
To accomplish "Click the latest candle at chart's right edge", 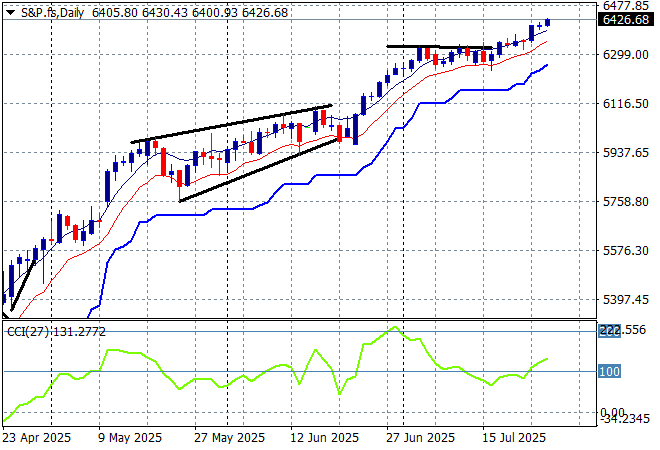I will (x=547, y=22).
